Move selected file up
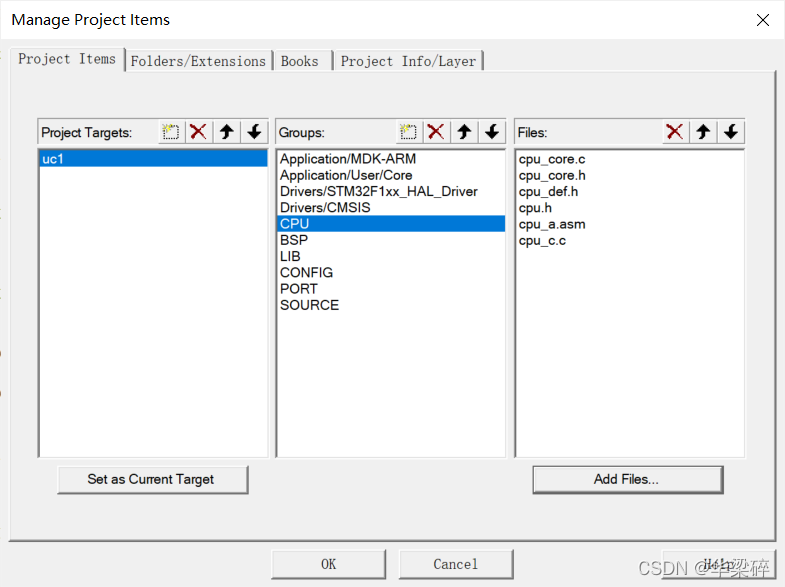 click(x=703, y=132)
